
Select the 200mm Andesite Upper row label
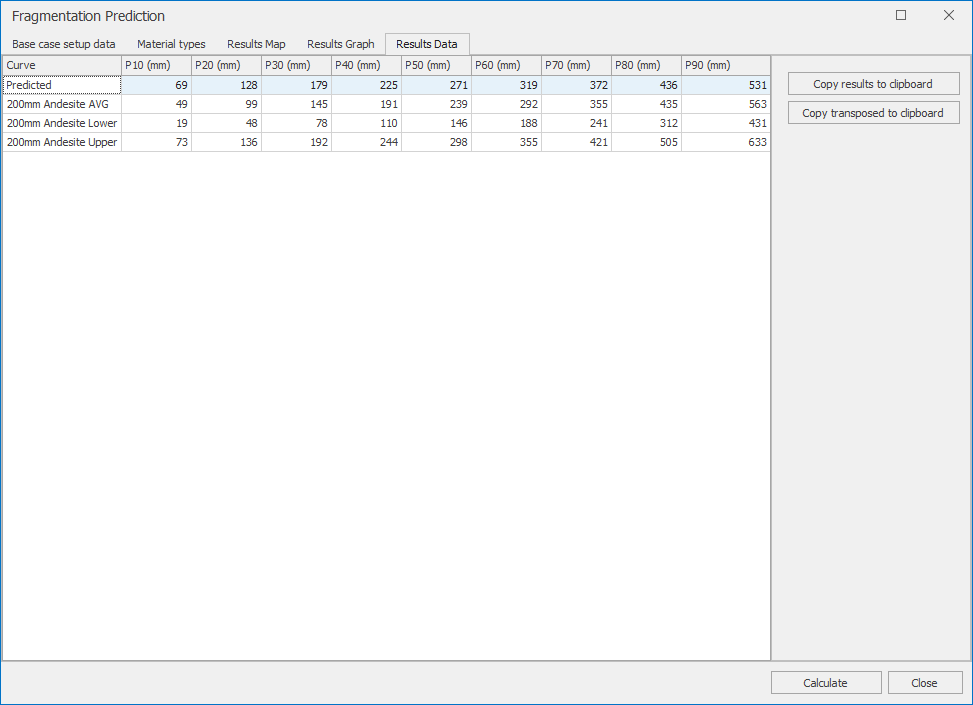coord(62,142)
